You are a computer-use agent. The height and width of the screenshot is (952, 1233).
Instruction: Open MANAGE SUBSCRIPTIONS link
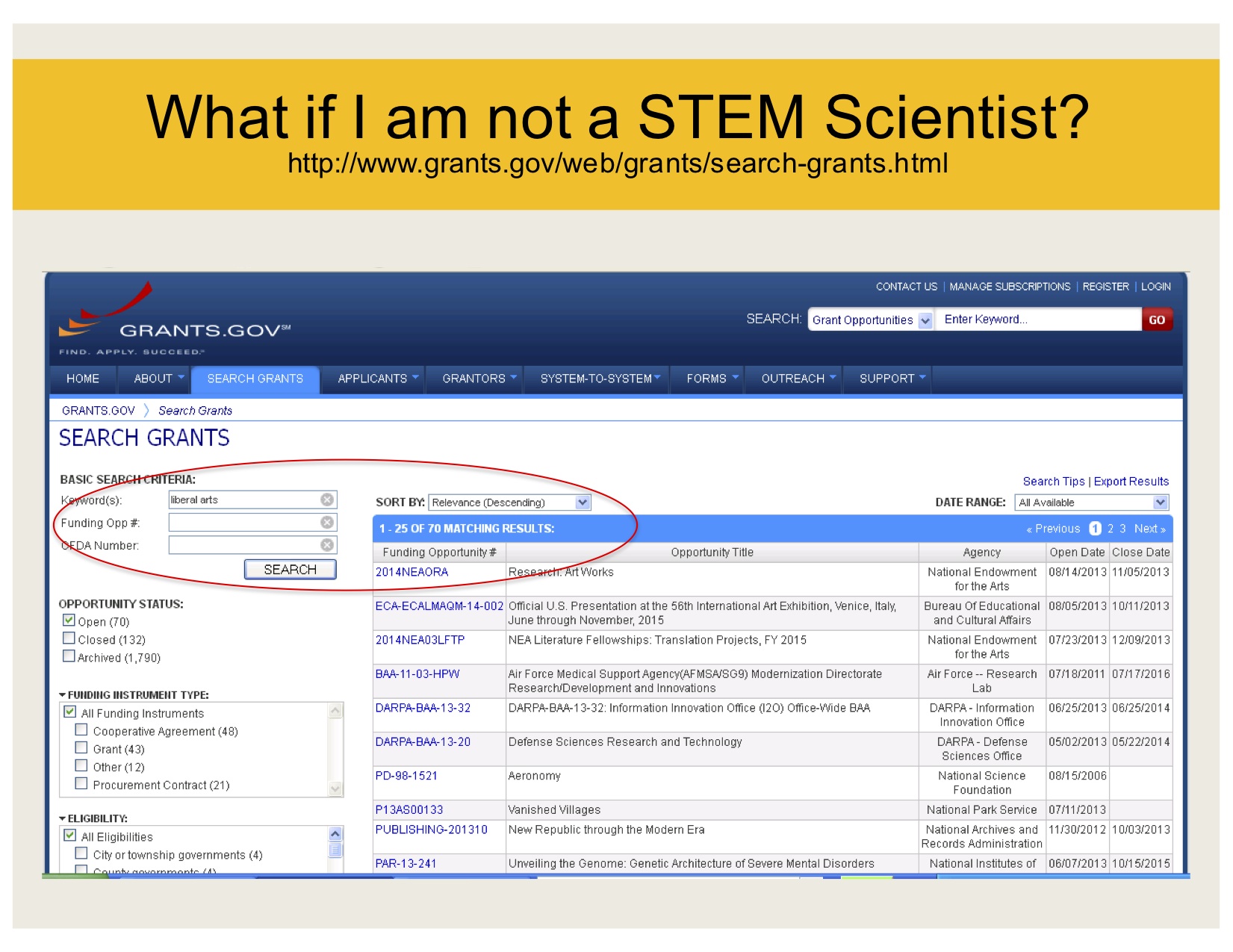click(1010, 287)
